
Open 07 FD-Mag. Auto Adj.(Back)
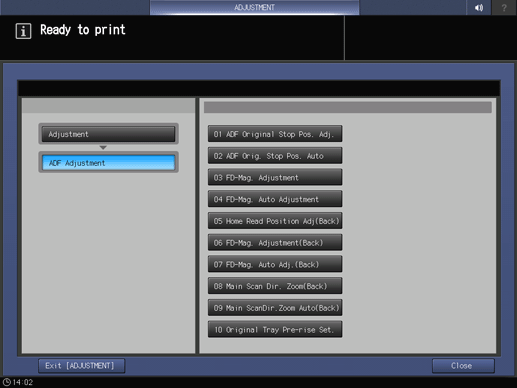pyautogui.click(x=275, y=264)
